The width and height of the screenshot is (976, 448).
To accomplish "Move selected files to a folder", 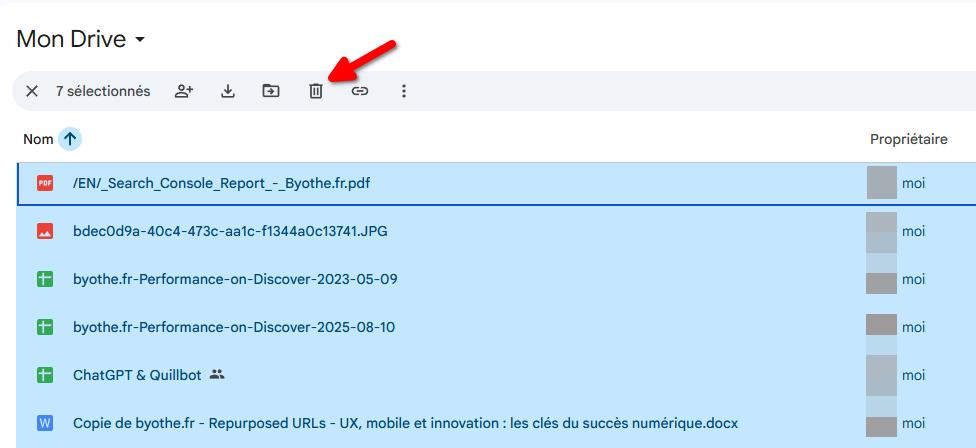I will [270, 91].
